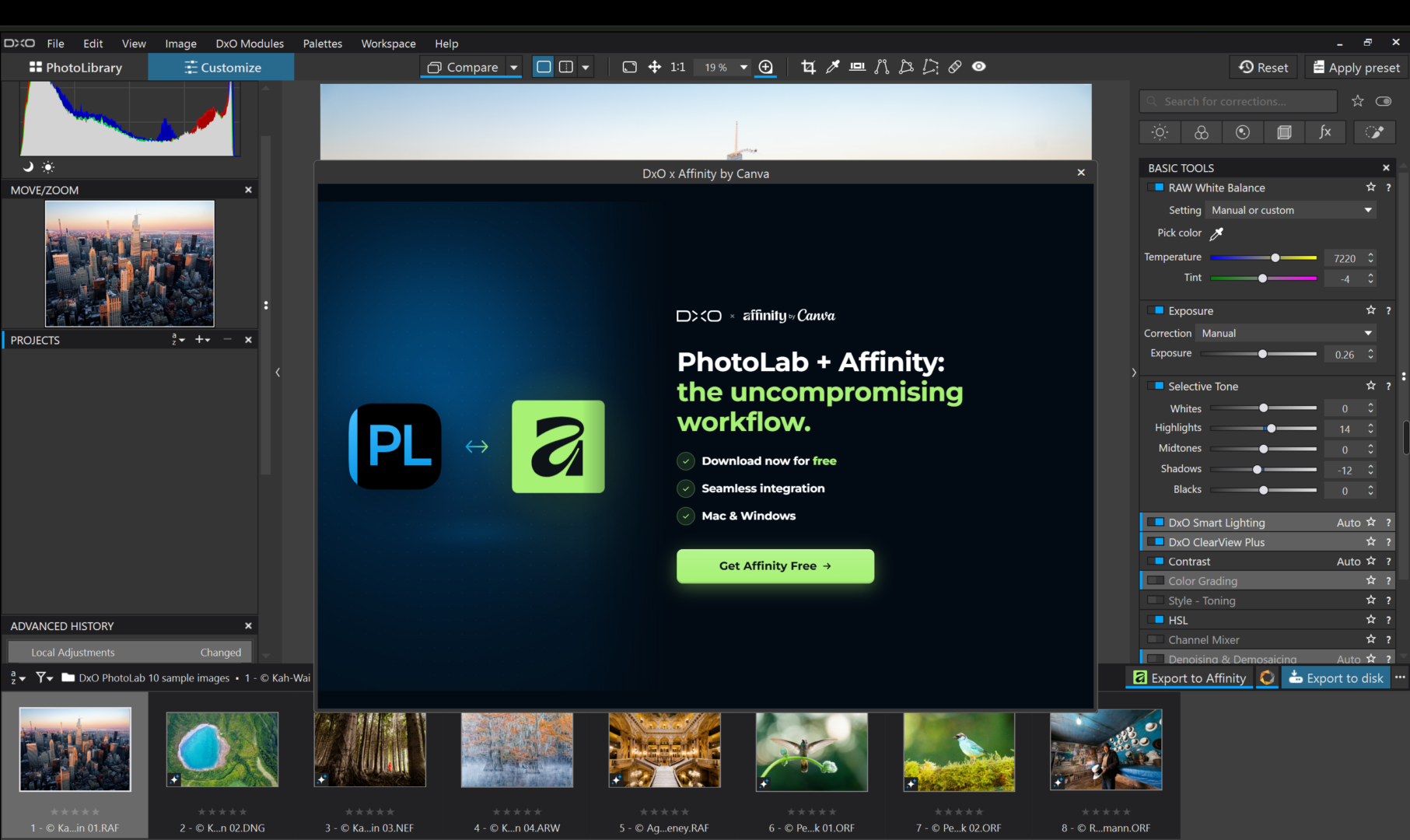Set zoom to 1:1

point(678,67)
